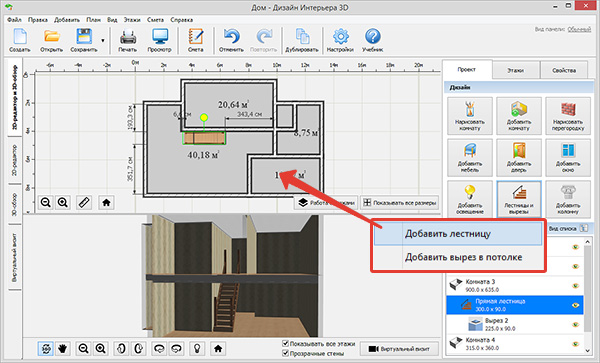The width and height of the screenshot is (600, 363).
Task: Open a project via Открыть folder icon
Action: coord(51,41)
